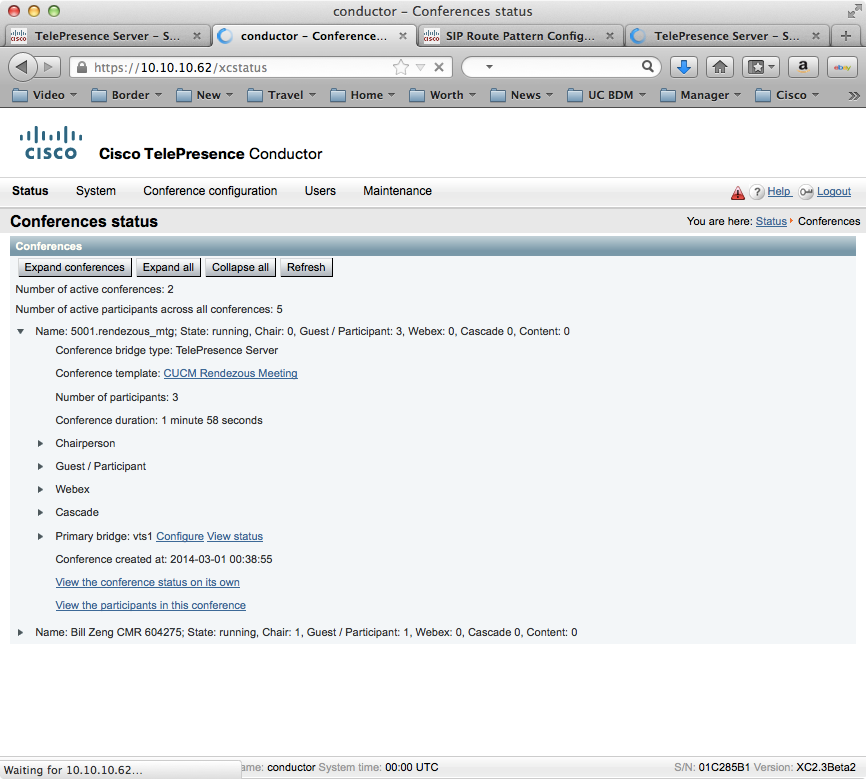
Task: Toggle full-screen window icon in the title bar
Action: click(x=854, y=11)
